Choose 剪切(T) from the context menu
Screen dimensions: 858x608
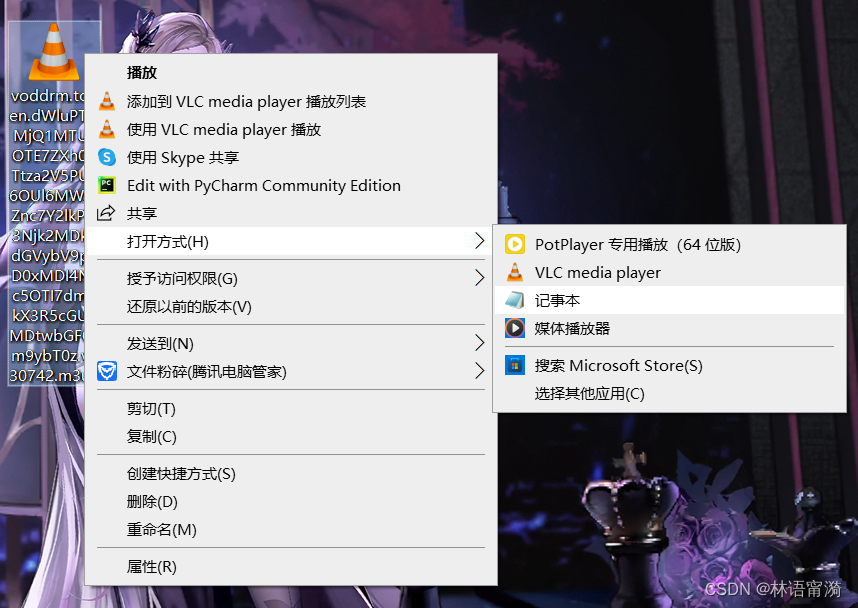click(x=292, y=409)
